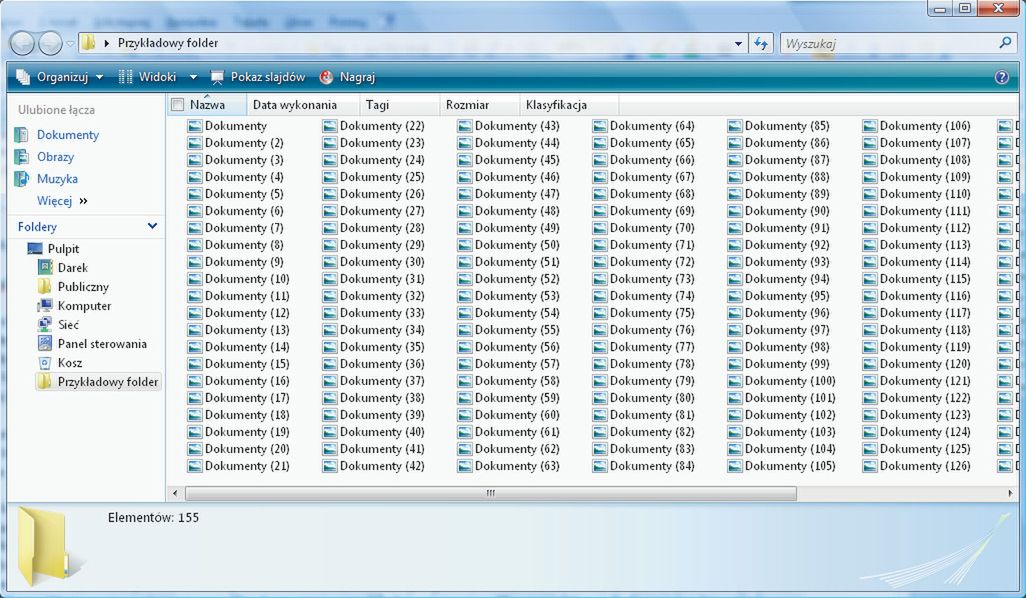Viewport: 1026px width, 598px height.
Task: Click image icon of Dokumenty (10)
Action: 194,279
